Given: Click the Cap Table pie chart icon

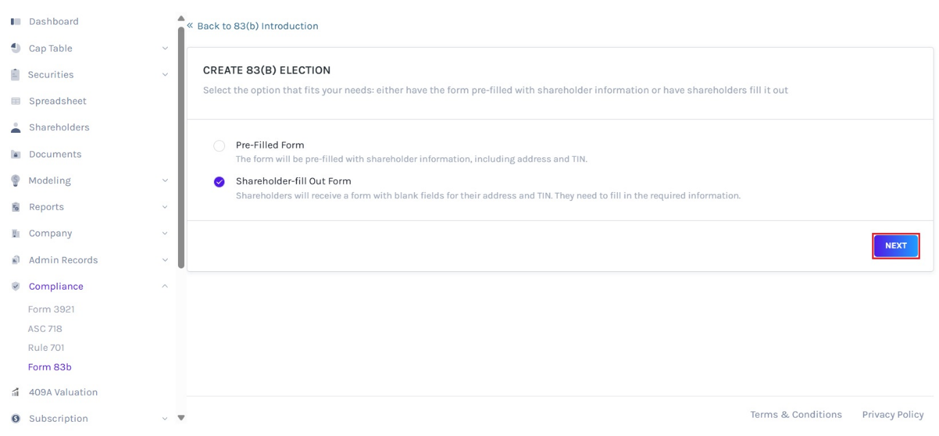Looking at the screenshot, I should [16, 48].
